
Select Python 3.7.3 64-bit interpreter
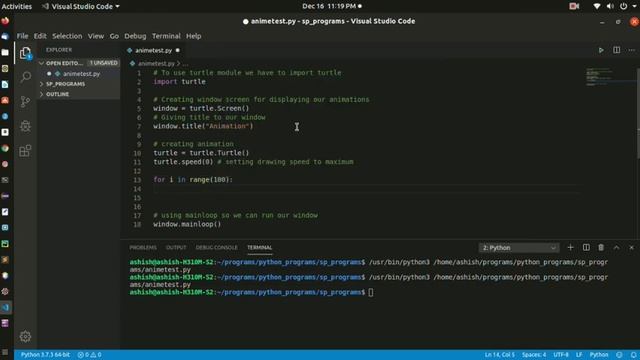point(45,355)
